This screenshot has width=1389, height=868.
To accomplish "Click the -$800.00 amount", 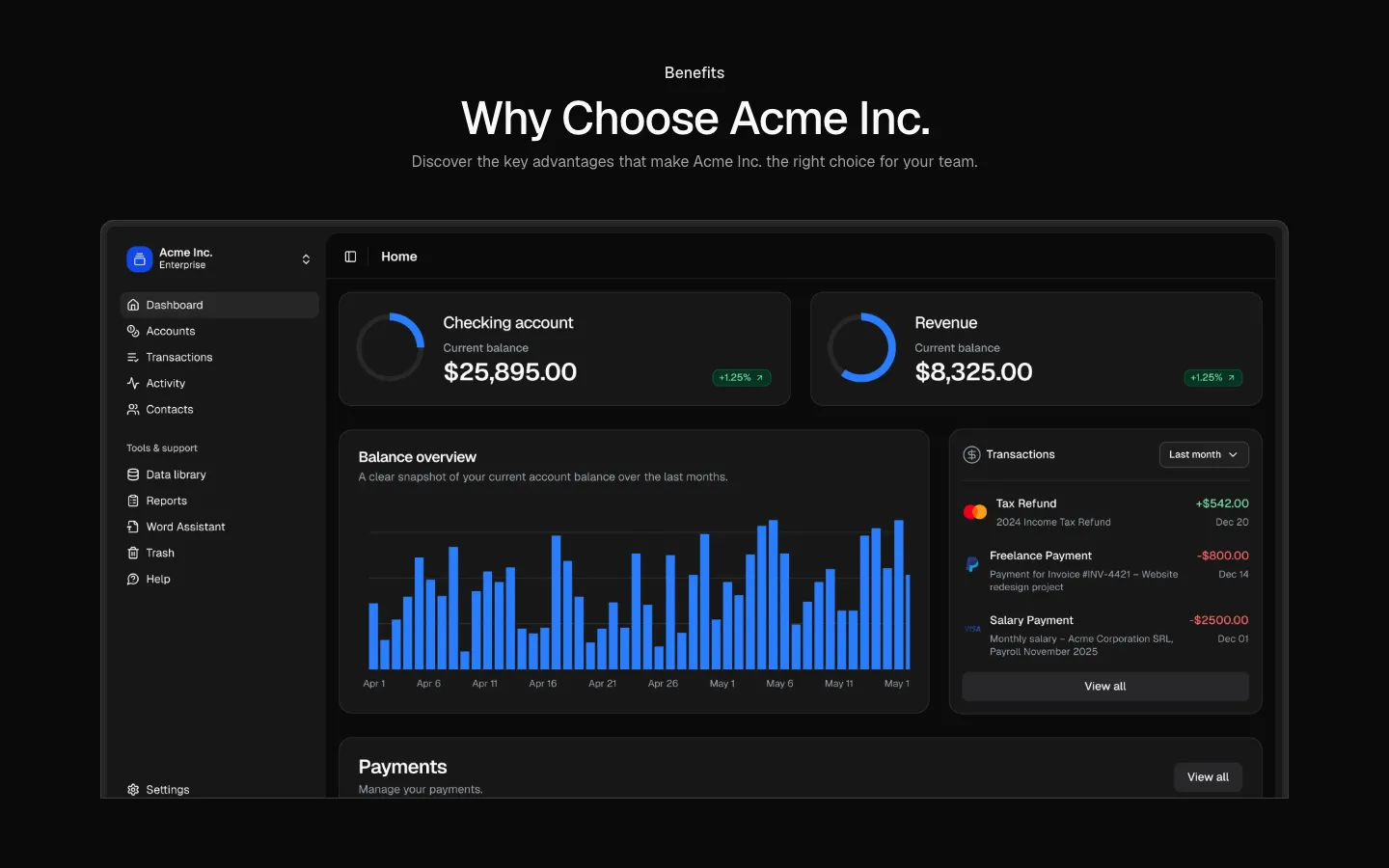I will pos(1223,556).
